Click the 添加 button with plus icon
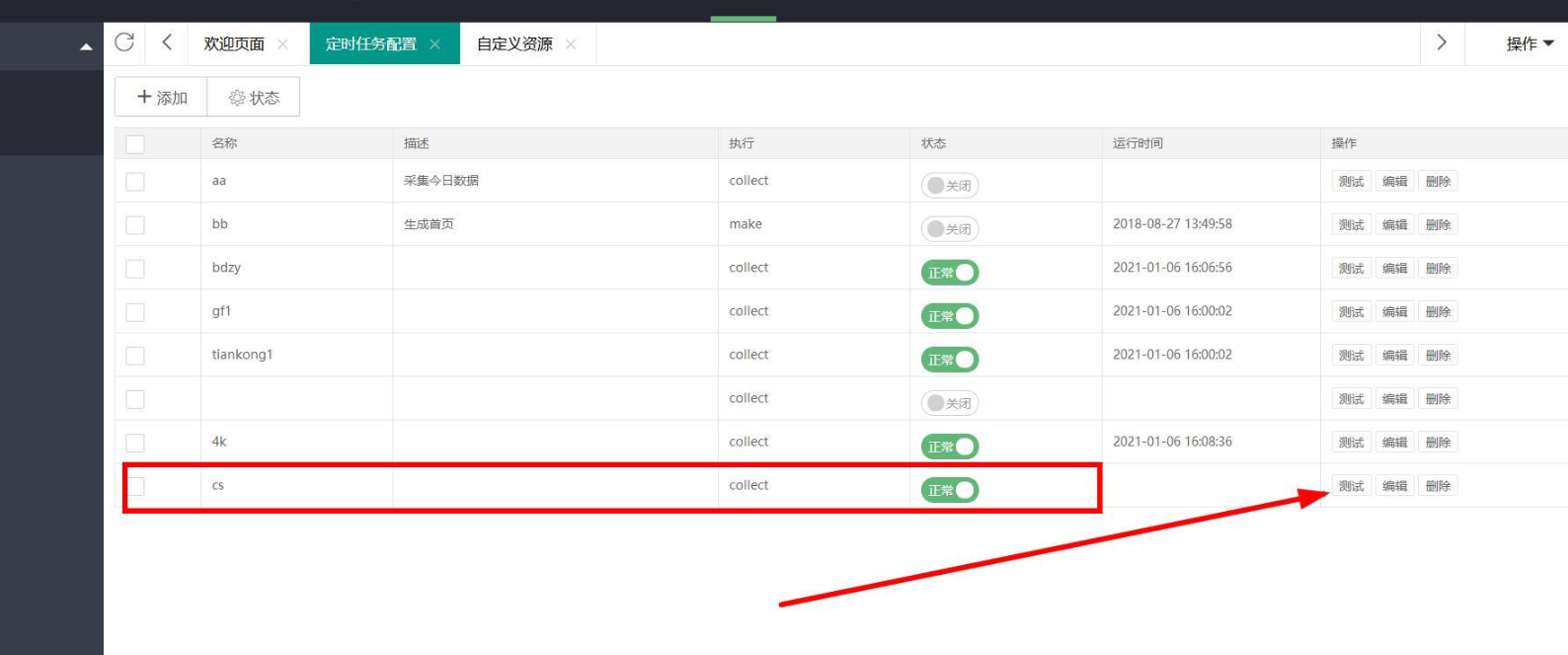Viewport: 1568px width, 655px height. point(161,98)
